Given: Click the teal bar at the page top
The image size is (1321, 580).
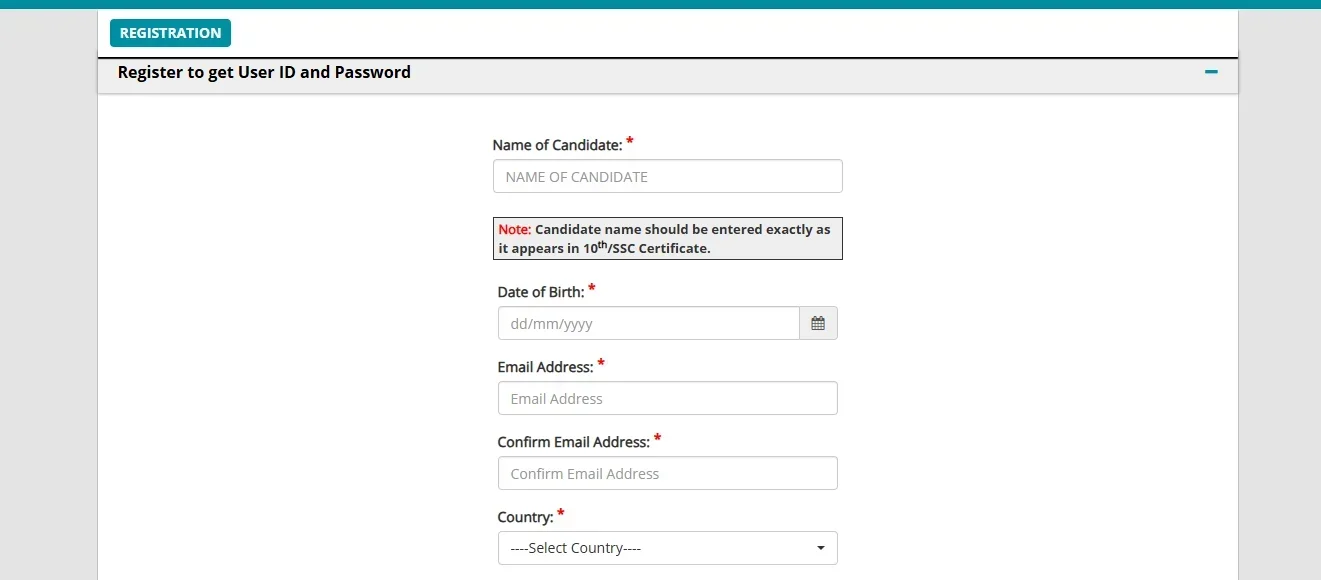Looking at the screenshot, I should coord(660,4).
